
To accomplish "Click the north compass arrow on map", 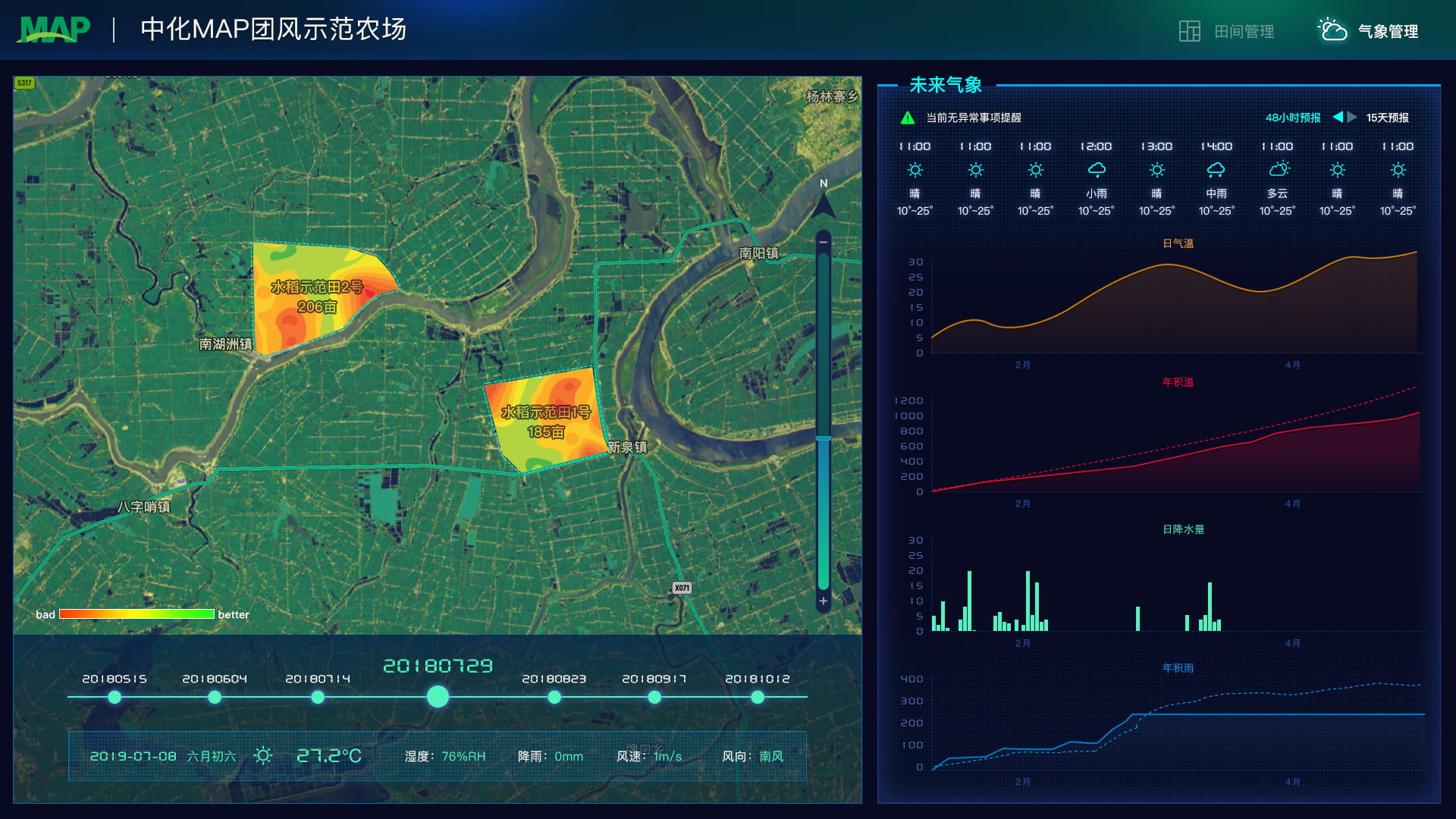I will tap(824, 203).
